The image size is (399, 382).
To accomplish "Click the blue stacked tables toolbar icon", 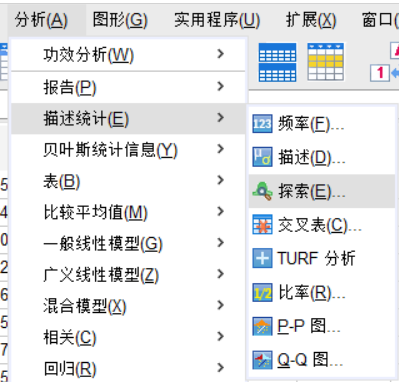I will (x=277, y=62).
